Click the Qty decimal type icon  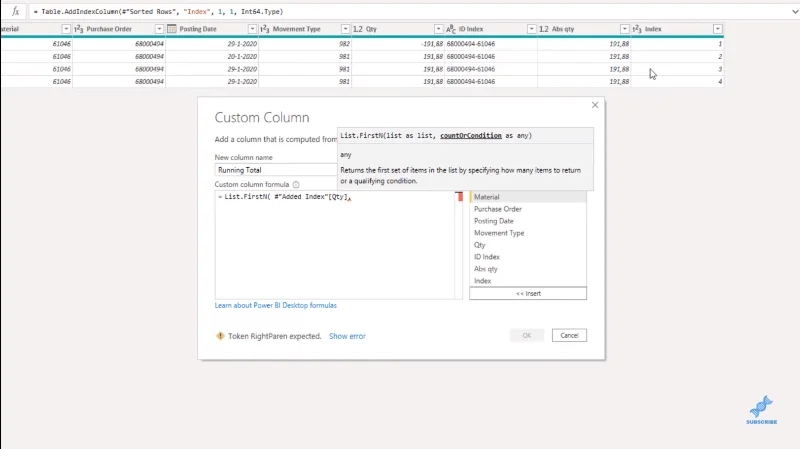(358, 29)
